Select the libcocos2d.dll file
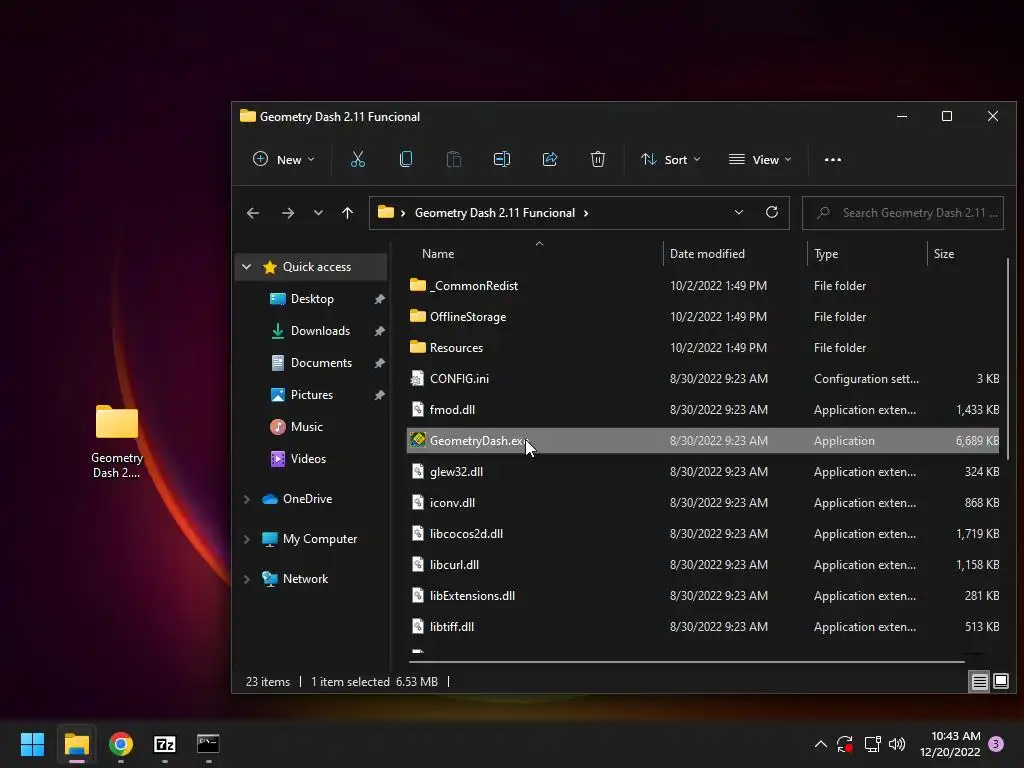 (x=703, y=534)
